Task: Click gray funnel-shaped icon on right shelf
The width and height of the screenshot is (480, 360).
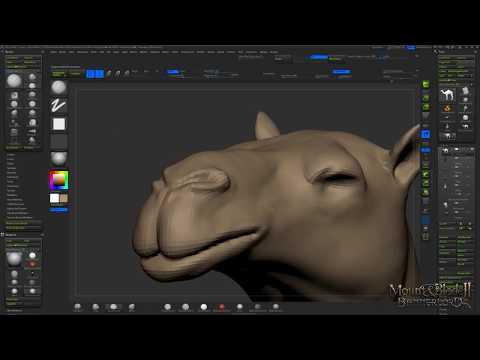Action: [426, 116]
